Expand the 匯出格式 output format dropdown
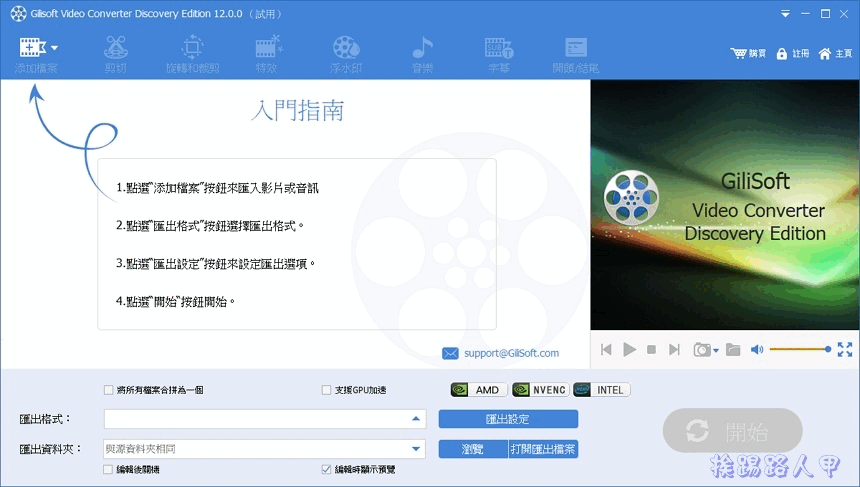The width and height of the screenshot is (860, 487). (x=416, y=419)
